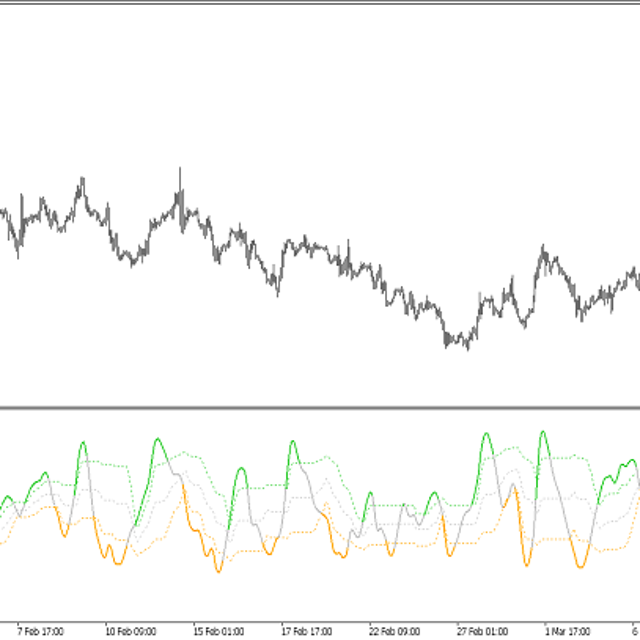640x640 pixels.
Task: Click the green oscillator peak left of 10 Feb
Action: 81,442
